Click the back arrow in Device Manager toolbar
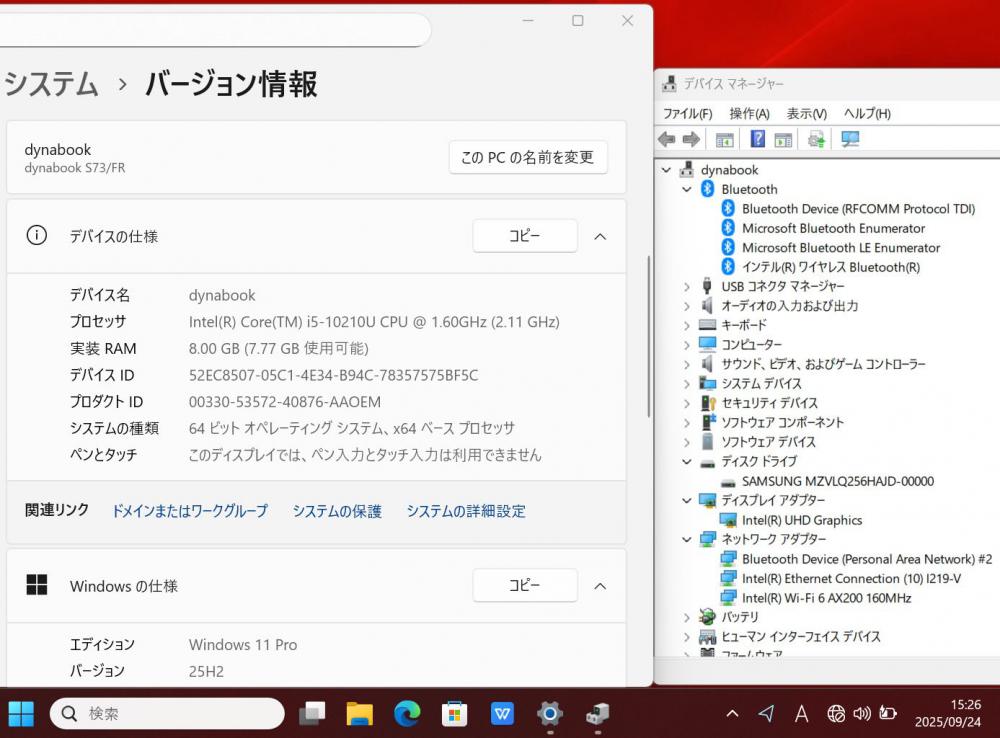 (x=667, y=140)
